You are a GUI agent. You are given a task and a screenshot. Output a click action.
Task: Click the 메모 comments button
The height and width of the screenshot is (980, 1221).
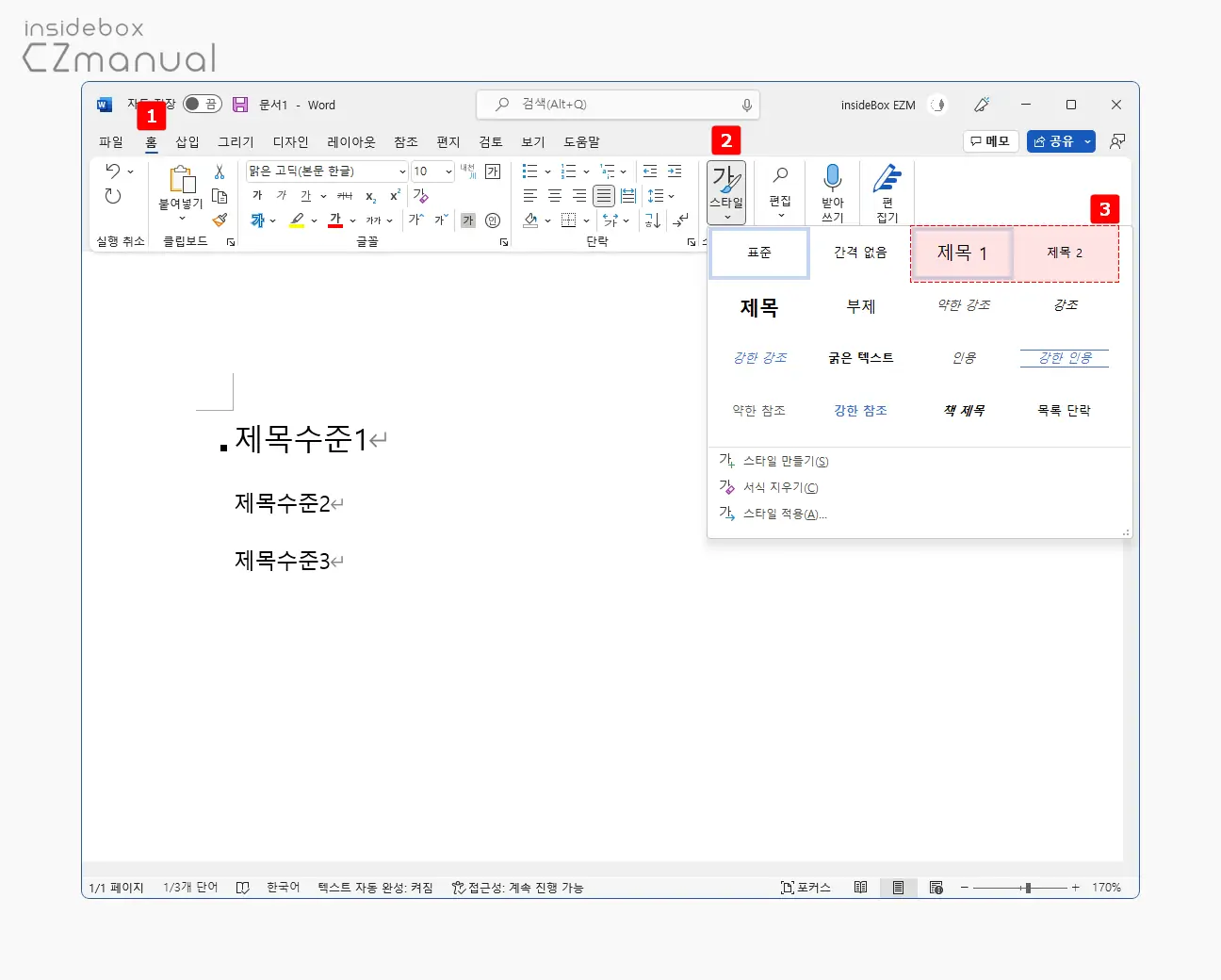coord(990,141)
